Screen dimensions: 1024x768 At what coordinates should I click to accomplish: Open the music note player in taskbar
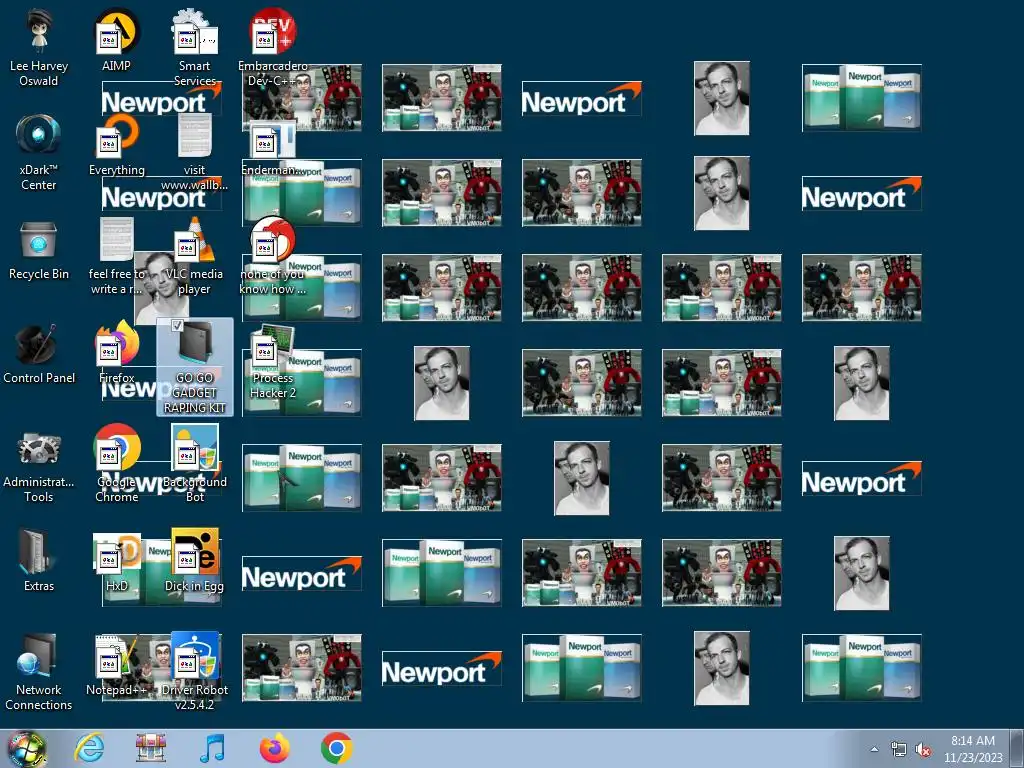click(x=212, y=748)
